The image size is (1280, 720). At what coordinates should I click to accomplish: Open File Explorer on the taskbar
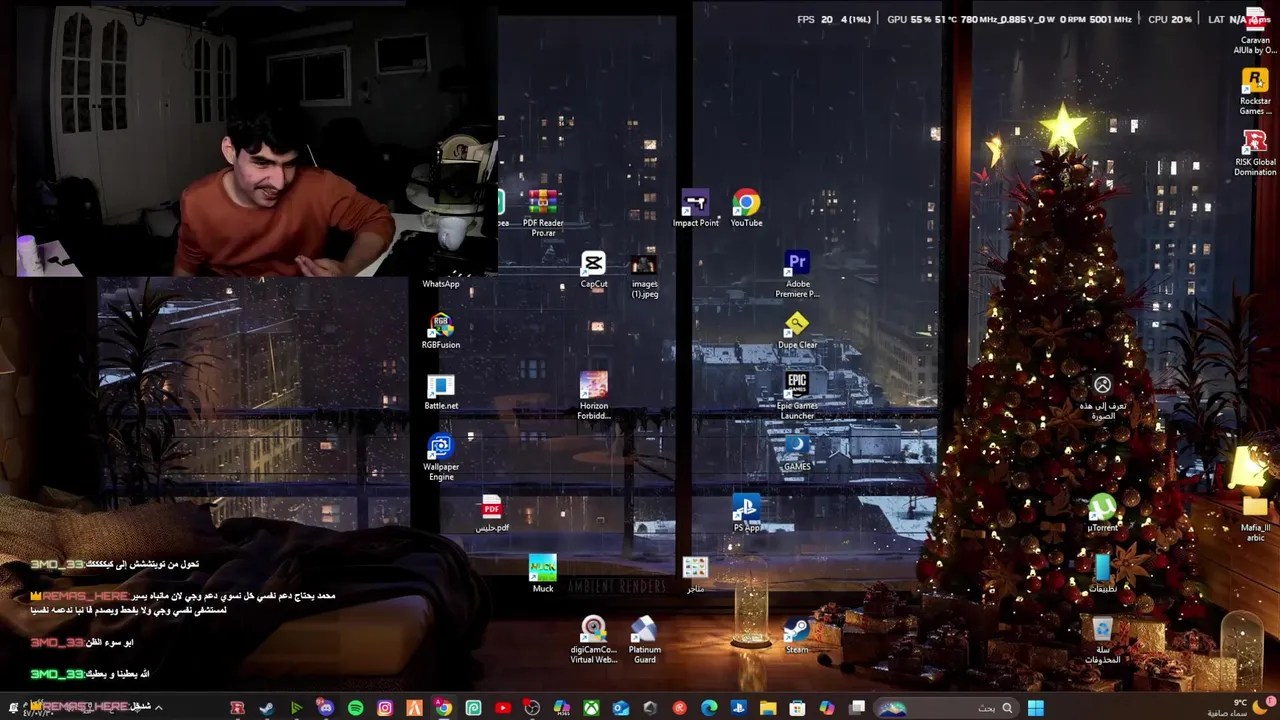coord(768,708)
